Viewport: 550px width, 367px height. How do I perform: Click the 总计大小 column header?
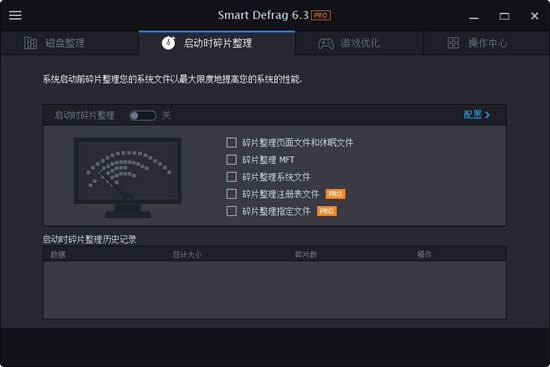tap(187, 254)
